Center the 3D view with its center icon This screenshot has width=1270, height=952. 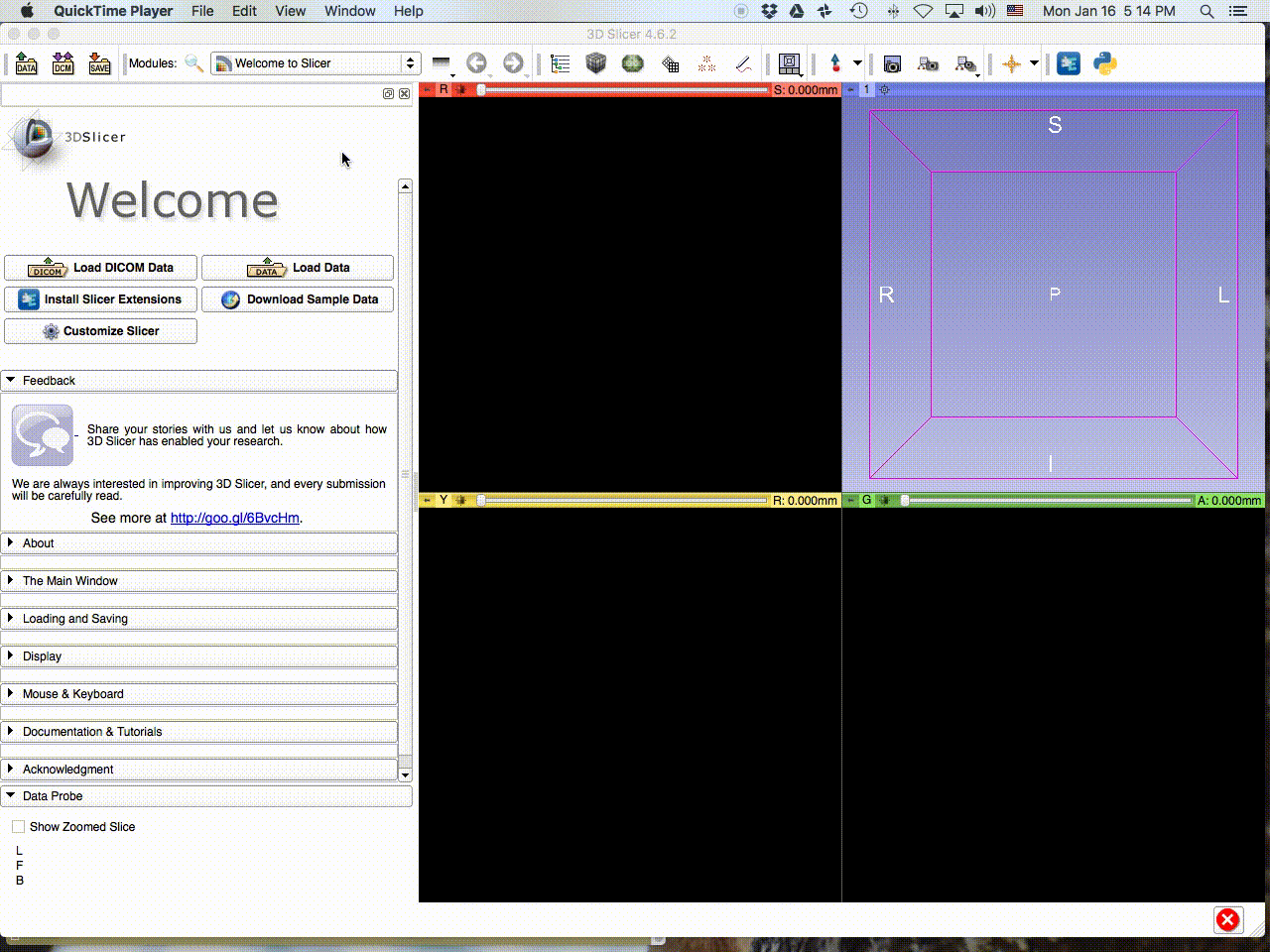[885, 89]
